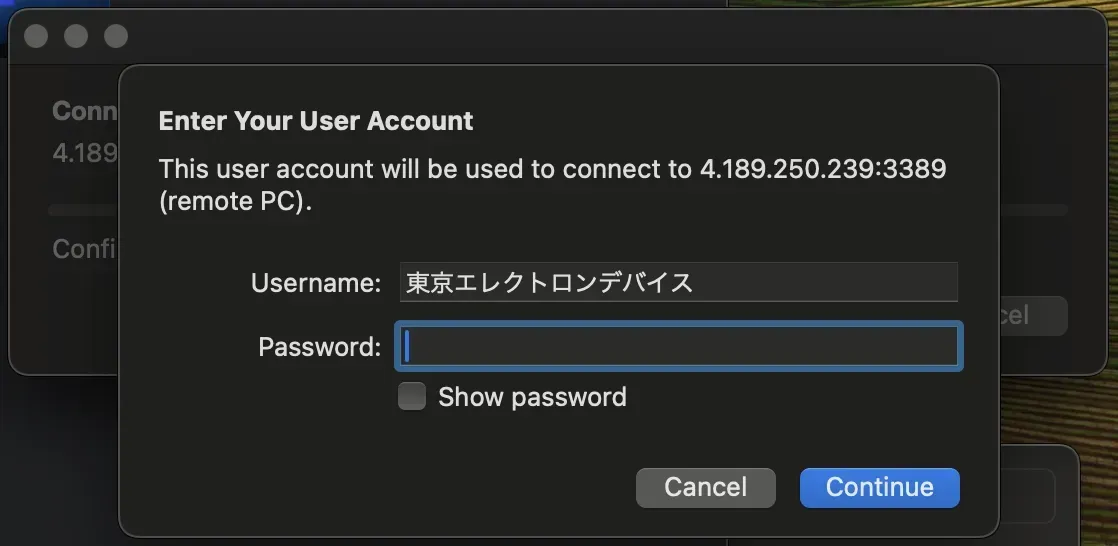Click the gray minimize window button

[76, 36]
